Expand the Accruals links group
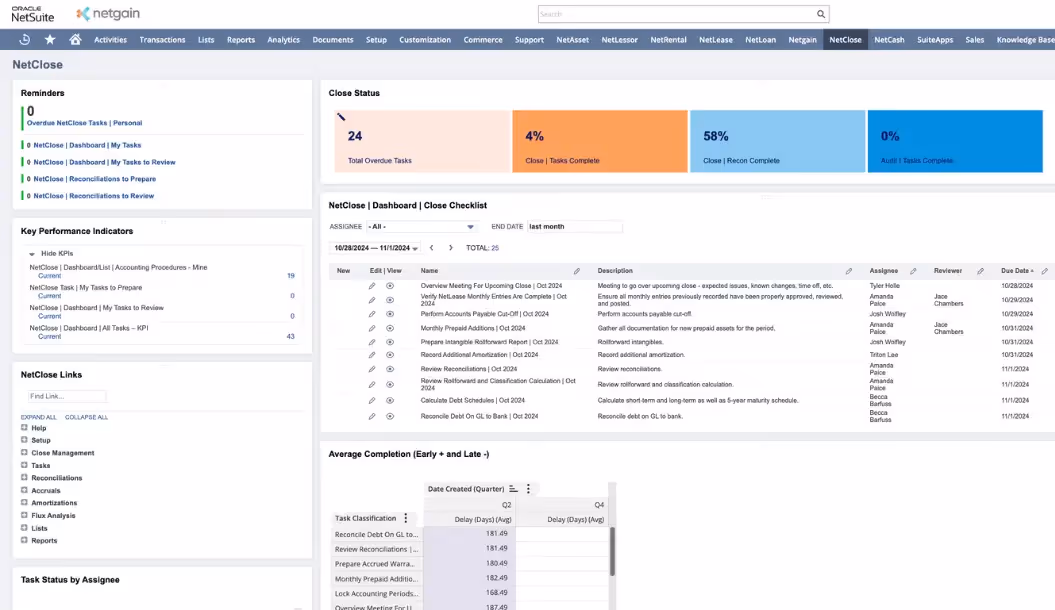 24,490
